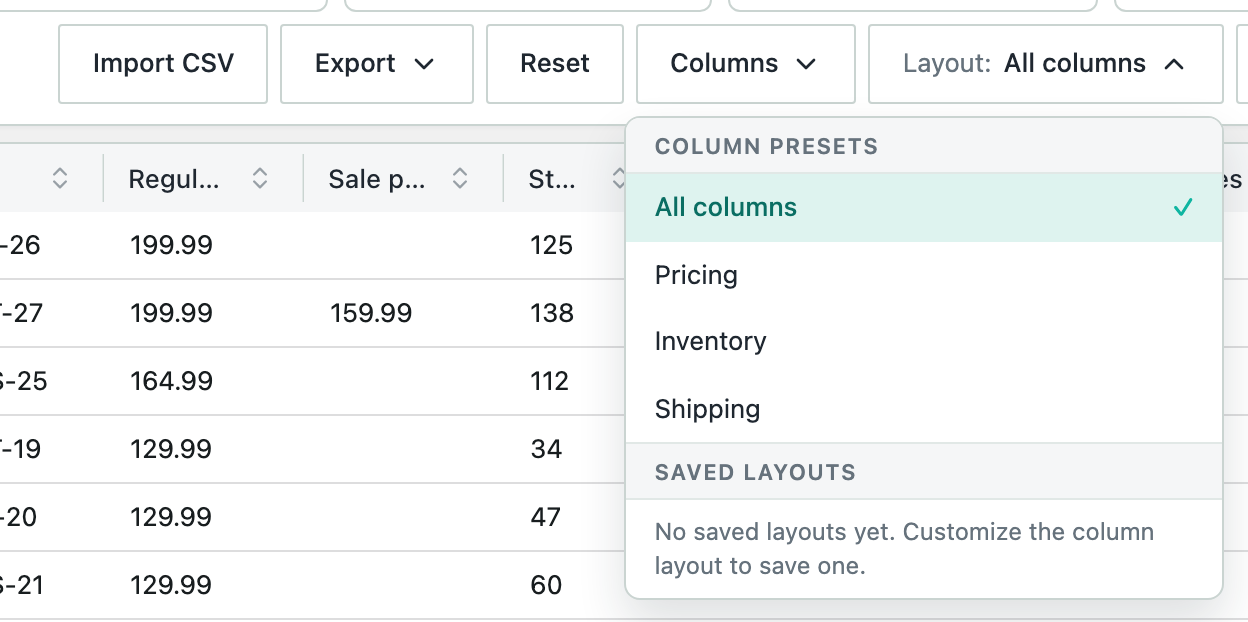Collapse the Layout: All columns dropdown

(x=1045, y=64)
